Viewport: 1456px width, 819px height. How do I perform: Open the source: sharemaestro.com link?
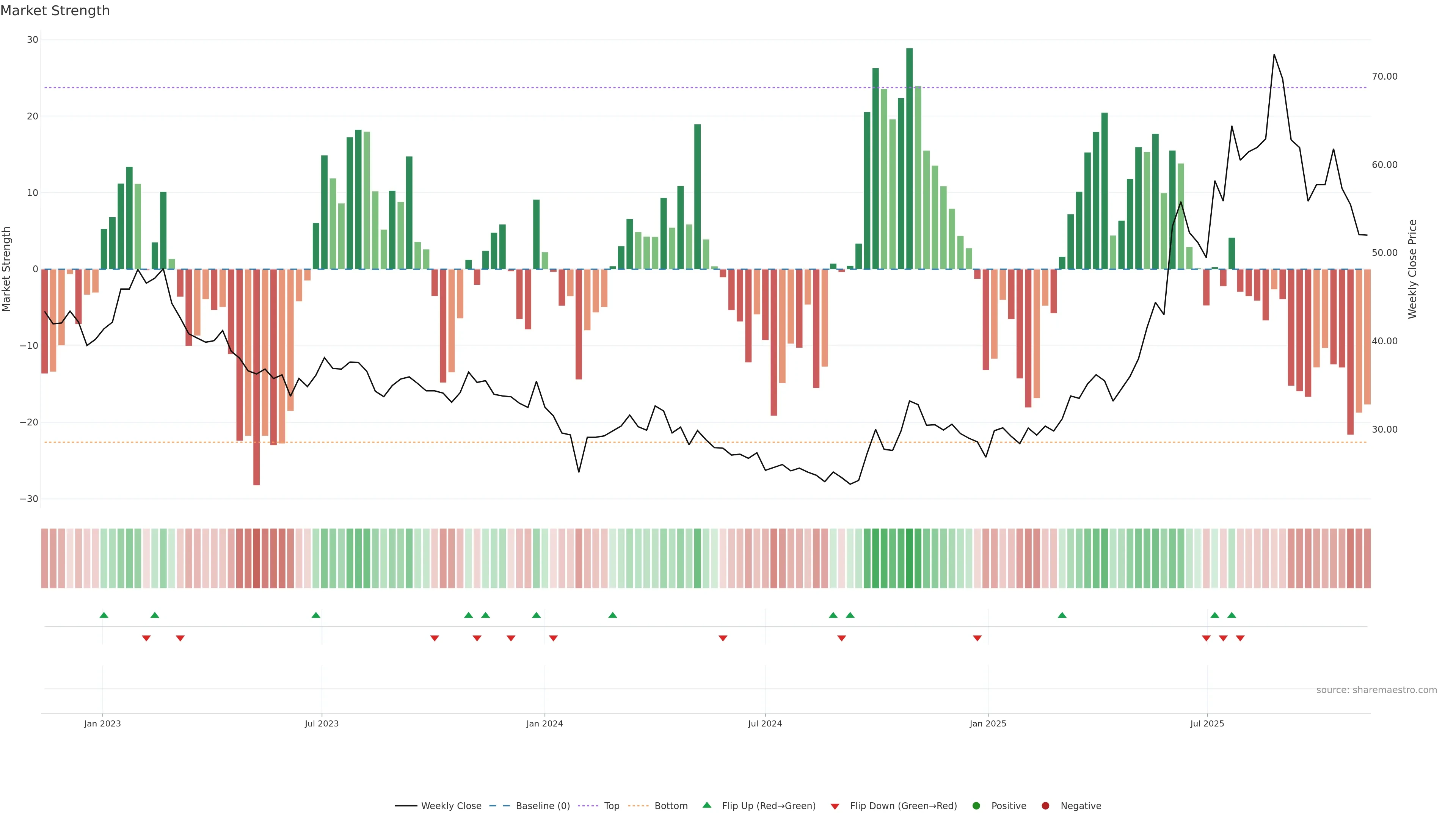[1376, 690]
